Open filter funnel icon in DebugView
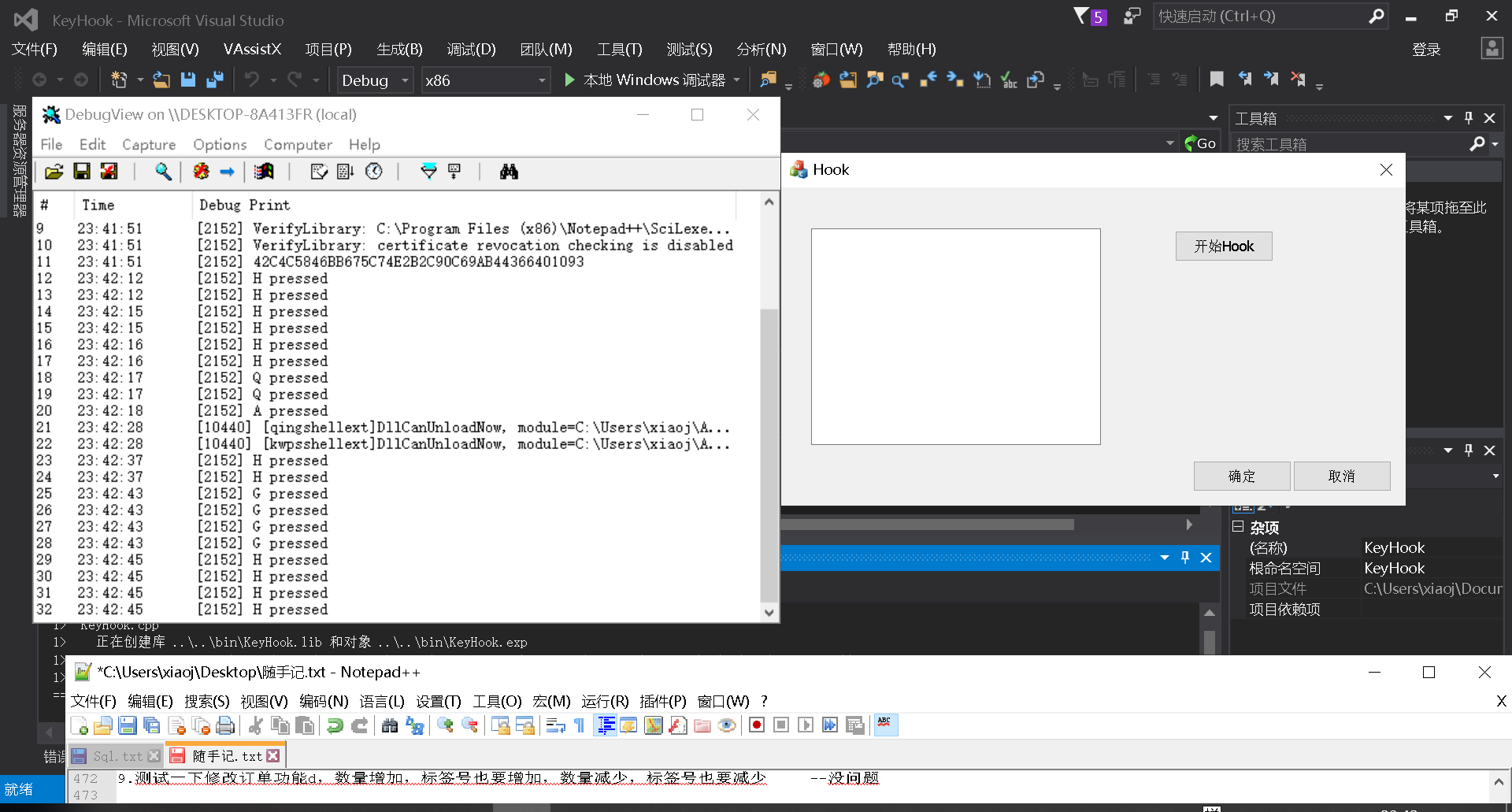 [x=428, y=172]
